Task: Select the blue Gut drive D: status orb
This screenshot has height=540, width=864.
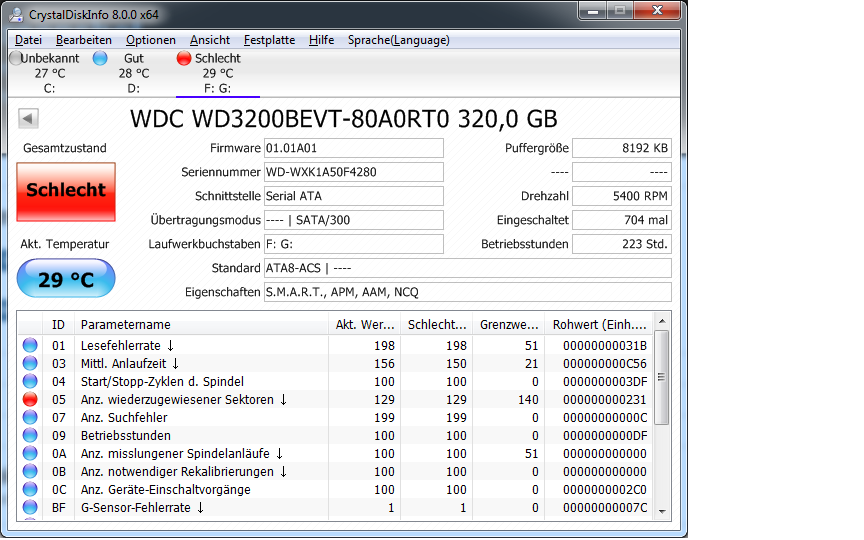Action: [100, 58]
